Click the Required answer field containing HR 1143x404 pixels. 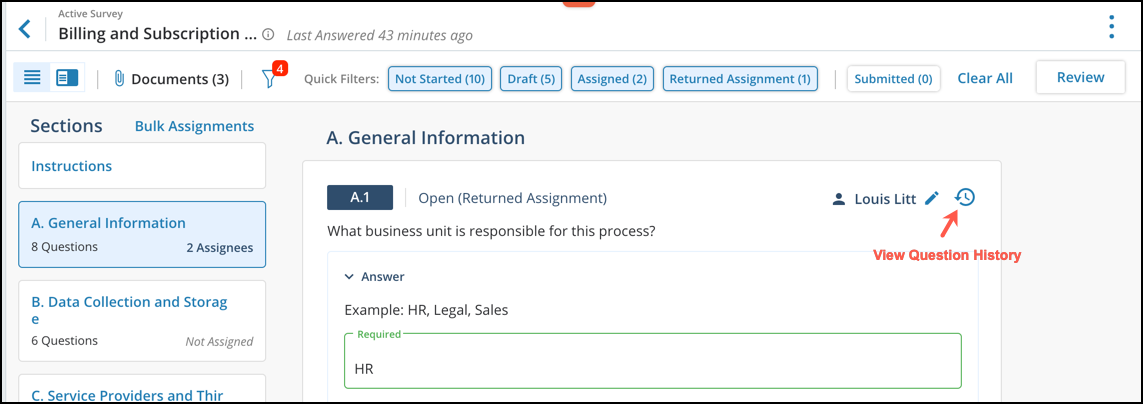pos(653,361)
